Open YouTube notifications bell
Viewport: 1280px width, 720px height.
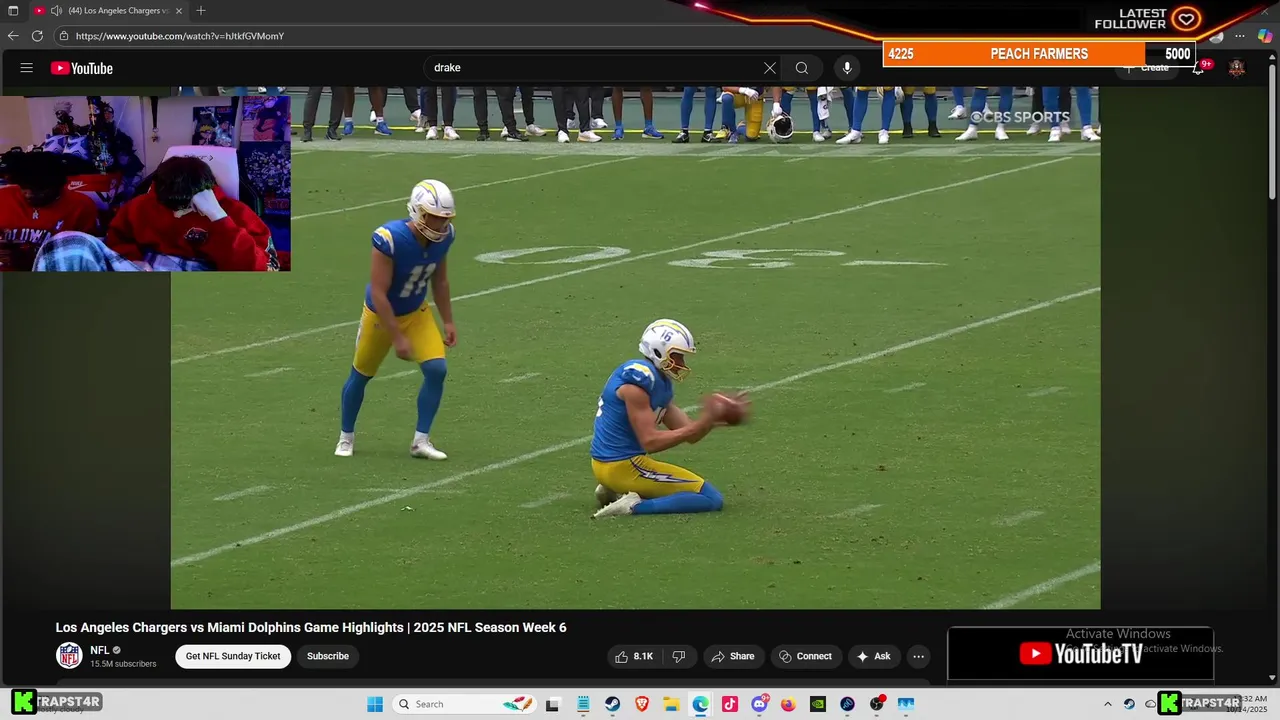point(1199,68)
